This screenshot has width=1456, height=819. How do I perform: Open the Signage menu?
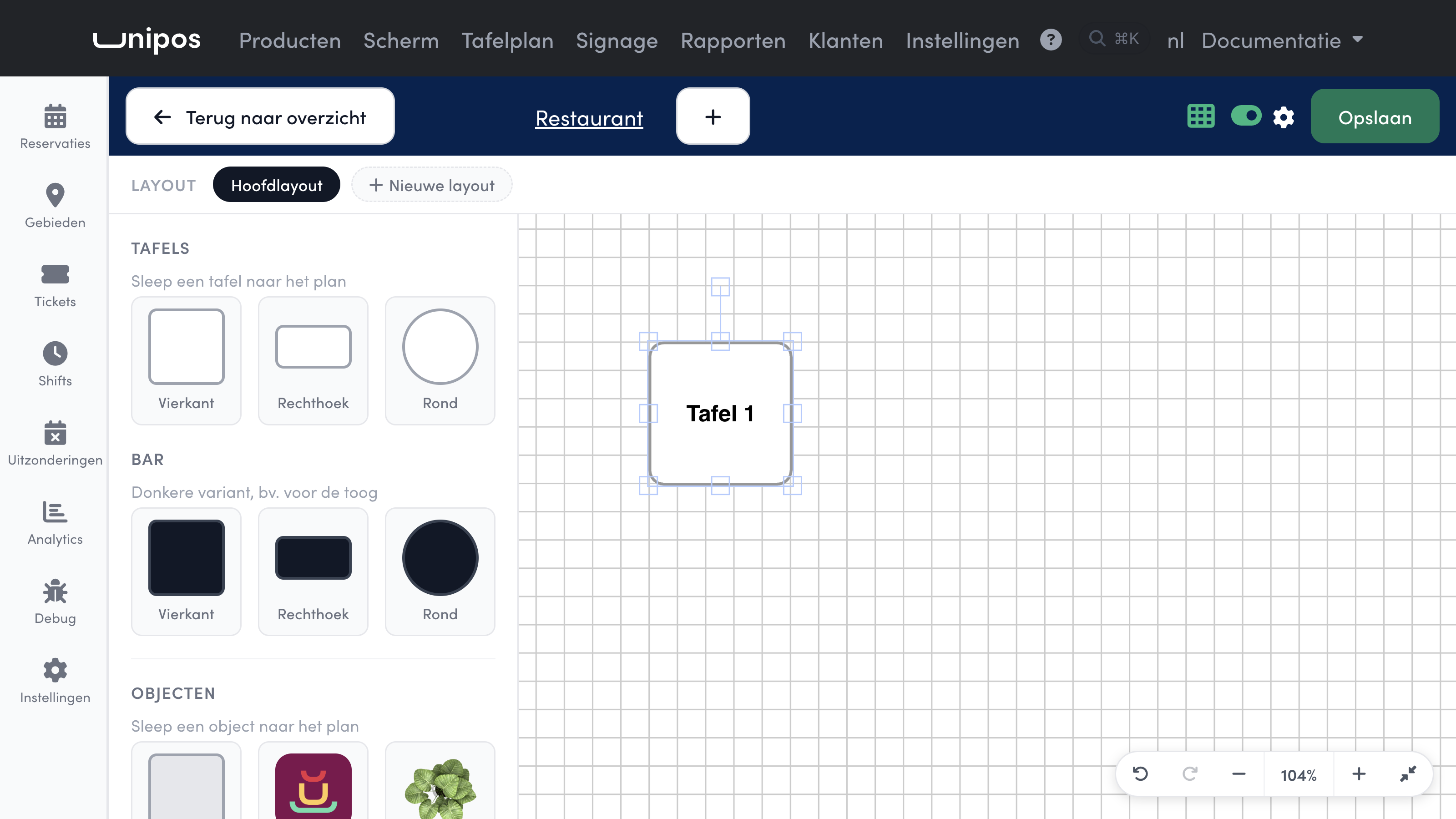[617, 40]
